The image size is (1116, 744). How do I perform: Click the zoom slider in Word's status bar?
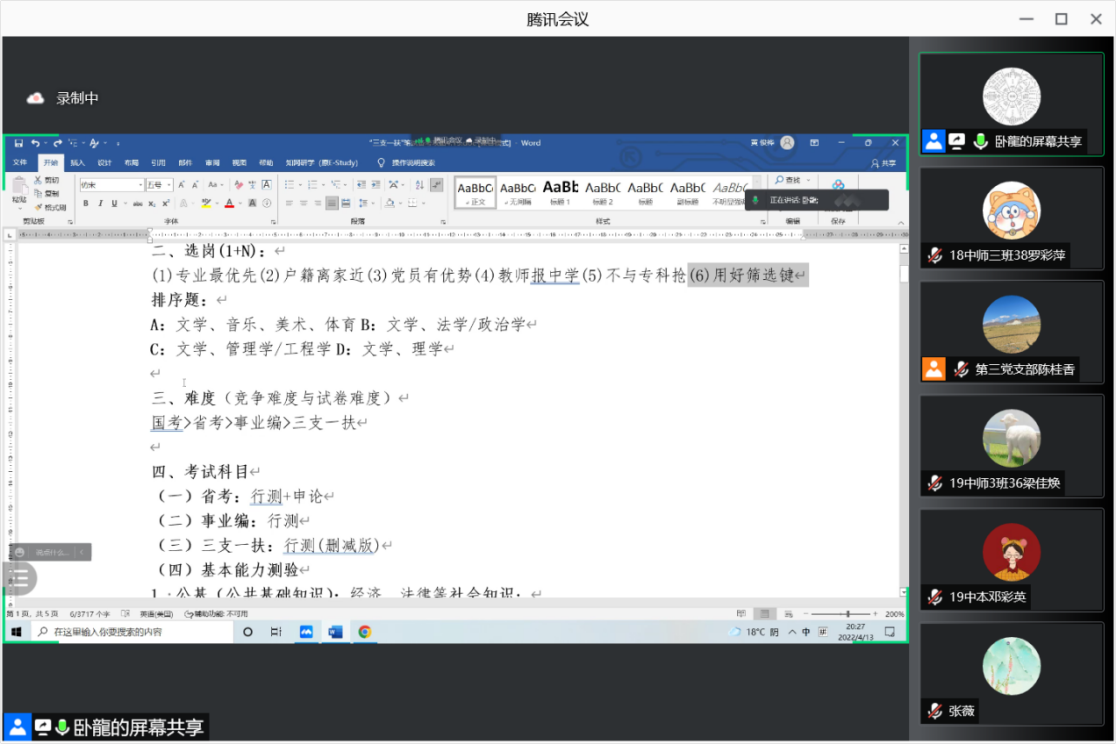[847, 613]
